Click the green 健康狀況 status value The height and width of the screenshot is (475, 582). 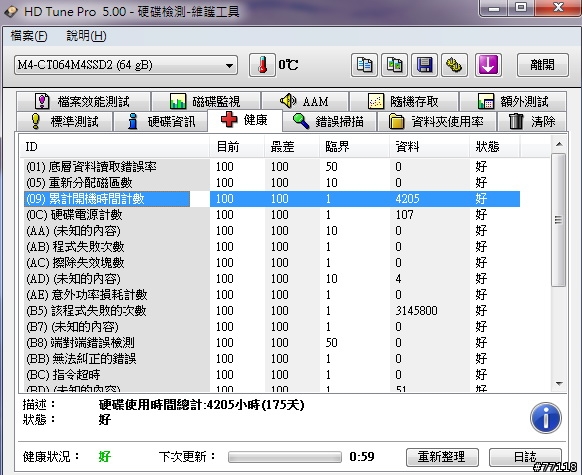tap(105, 456)
